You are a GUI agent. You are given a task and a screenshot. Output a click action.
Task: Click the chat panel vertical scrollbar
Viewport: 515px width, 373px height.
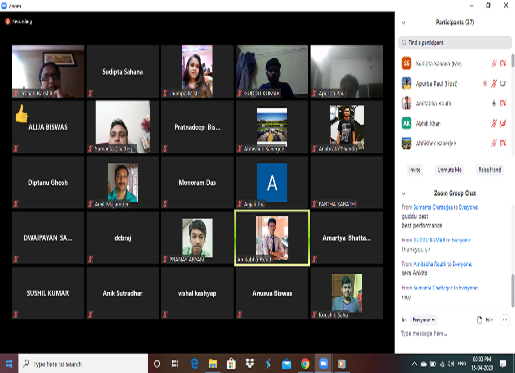click(513, 290)
